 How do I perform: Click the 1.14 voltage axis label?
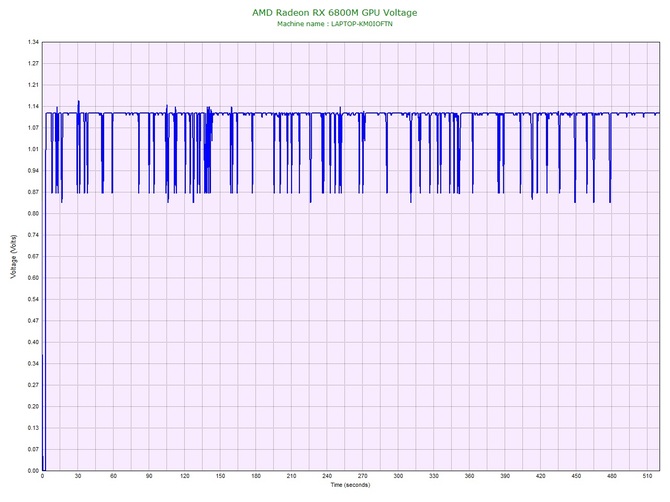point(33,106)
